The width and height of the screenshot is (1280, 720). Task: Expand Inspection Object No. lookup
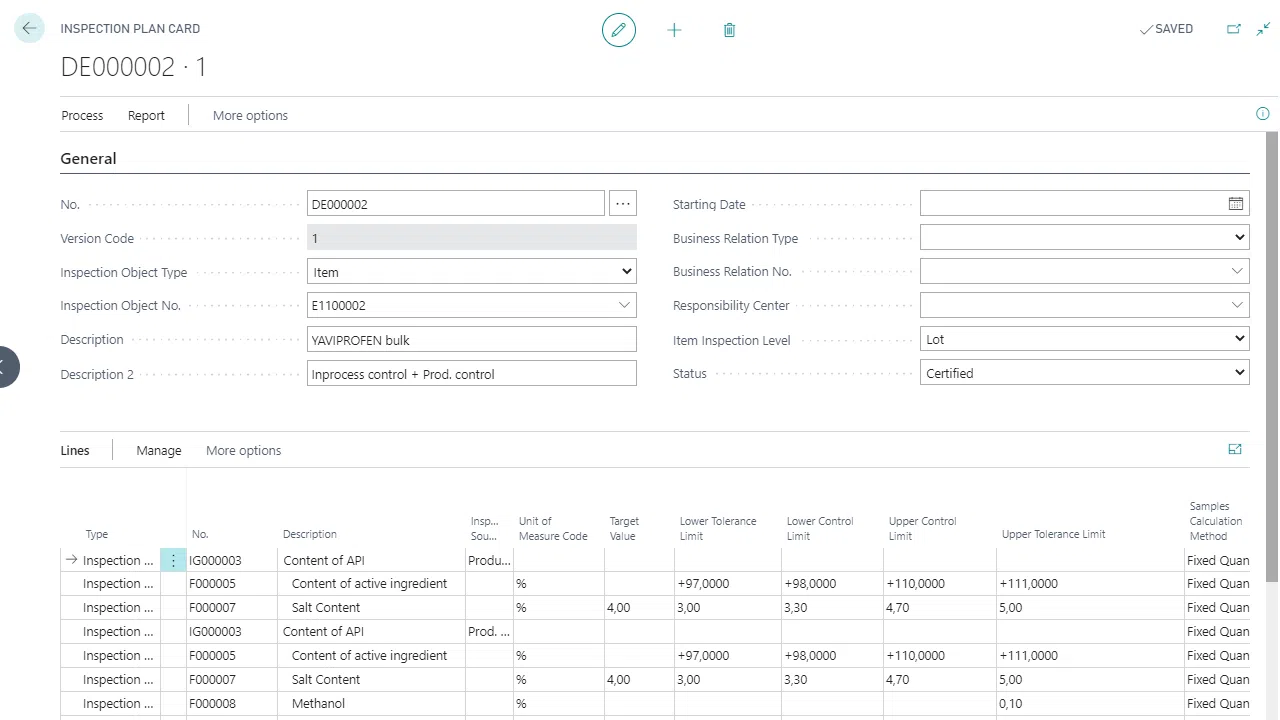click(x=624, y=305)
